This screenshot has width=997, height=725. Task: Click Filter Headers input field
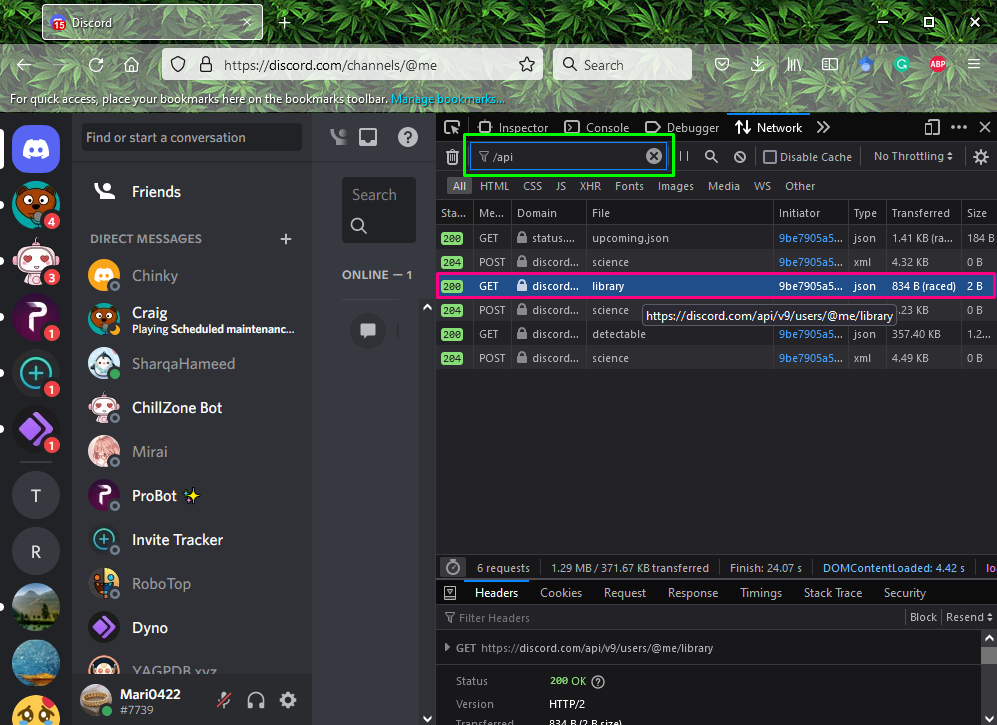click(673, 618)
